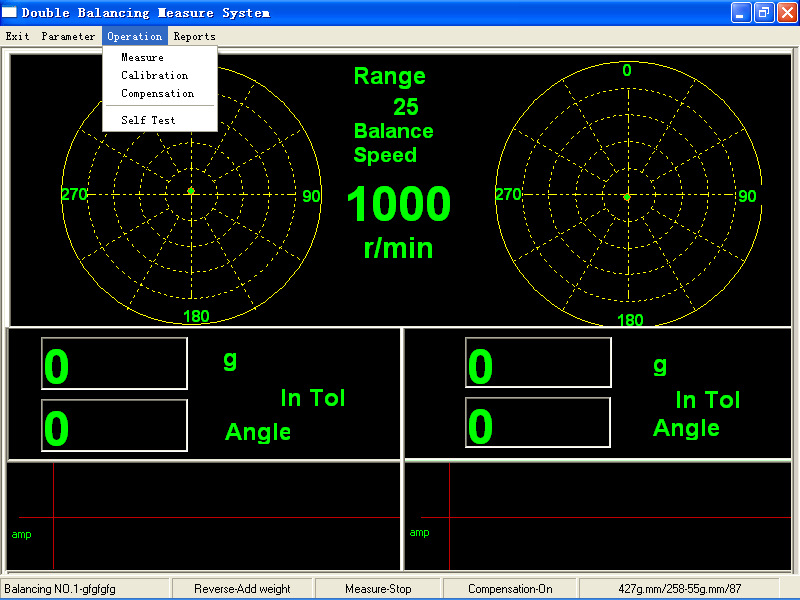
Task: Select Measure from the Operation menu
Action: [x=142, y=58]
